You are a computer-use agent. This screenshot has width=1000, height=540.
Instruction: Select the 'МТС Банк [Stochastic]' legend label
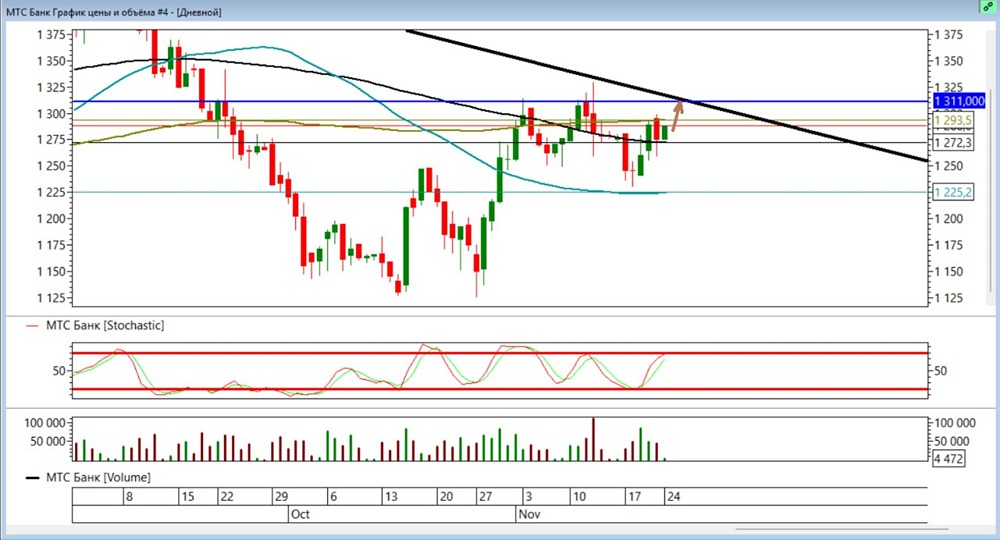tap(105, 326)
